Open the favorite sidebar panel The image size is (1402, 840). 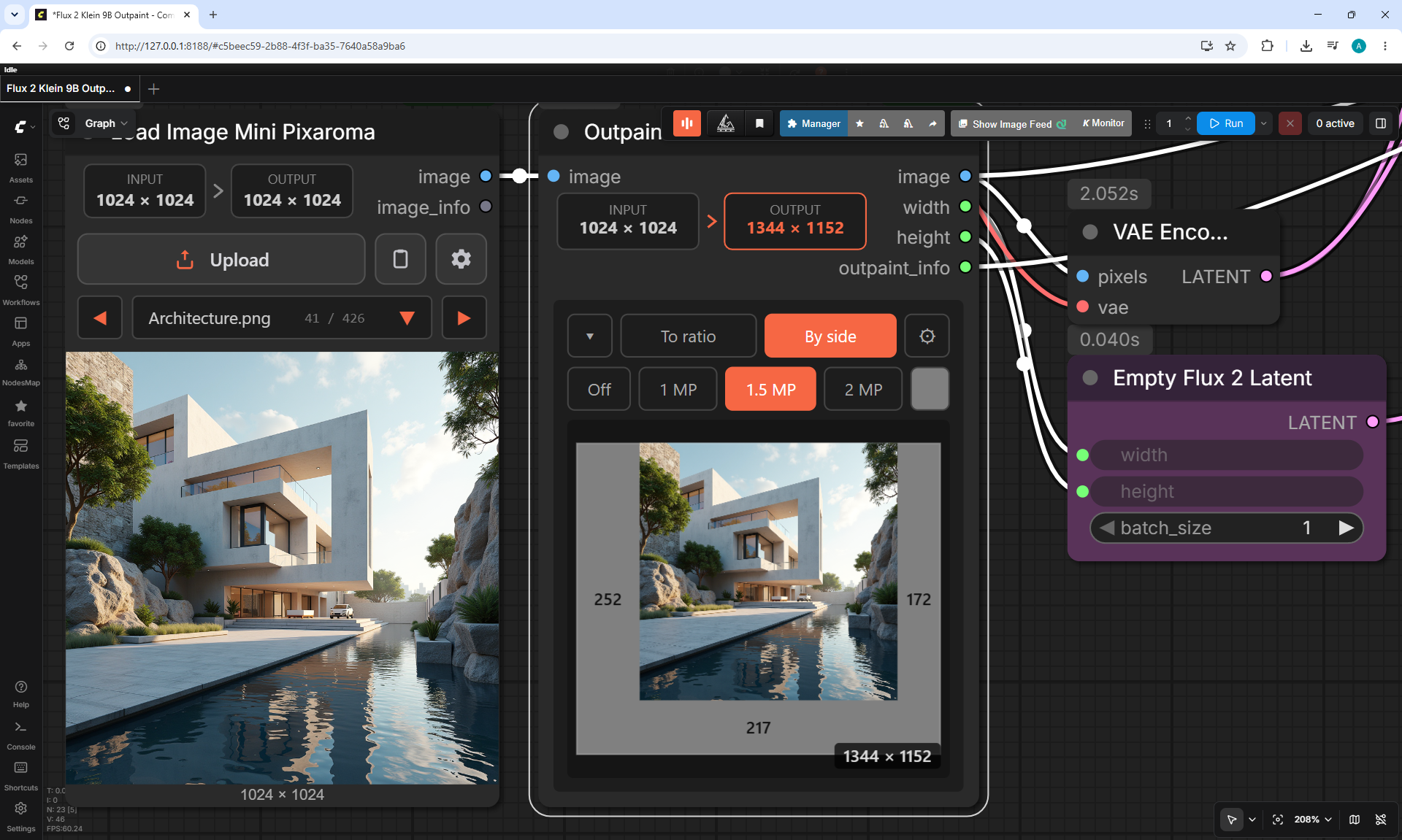pyautogui.click(x=20, y=412)
